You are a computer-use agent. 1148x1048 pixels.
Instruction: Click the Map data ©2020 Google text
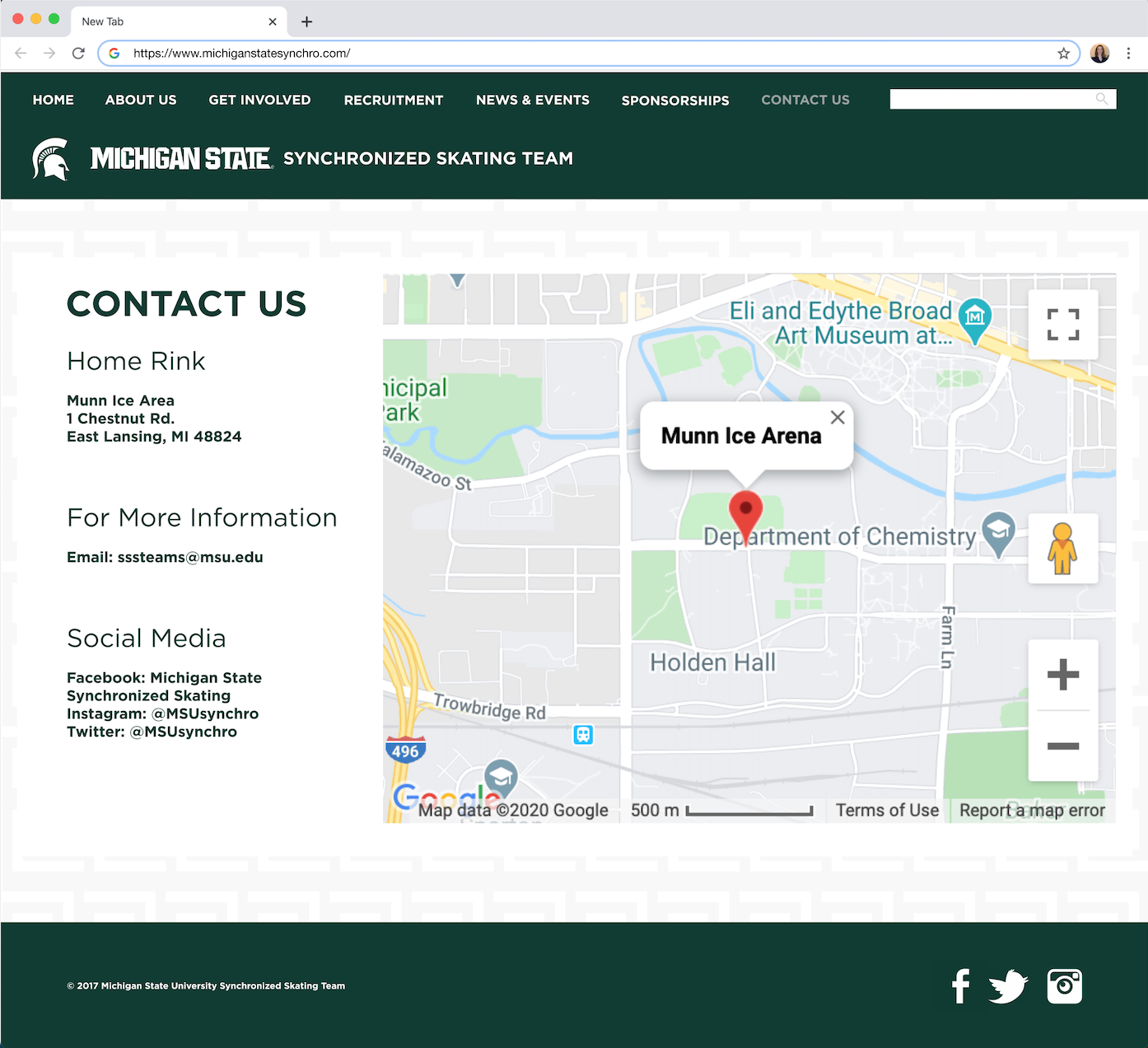pos(513,810)
